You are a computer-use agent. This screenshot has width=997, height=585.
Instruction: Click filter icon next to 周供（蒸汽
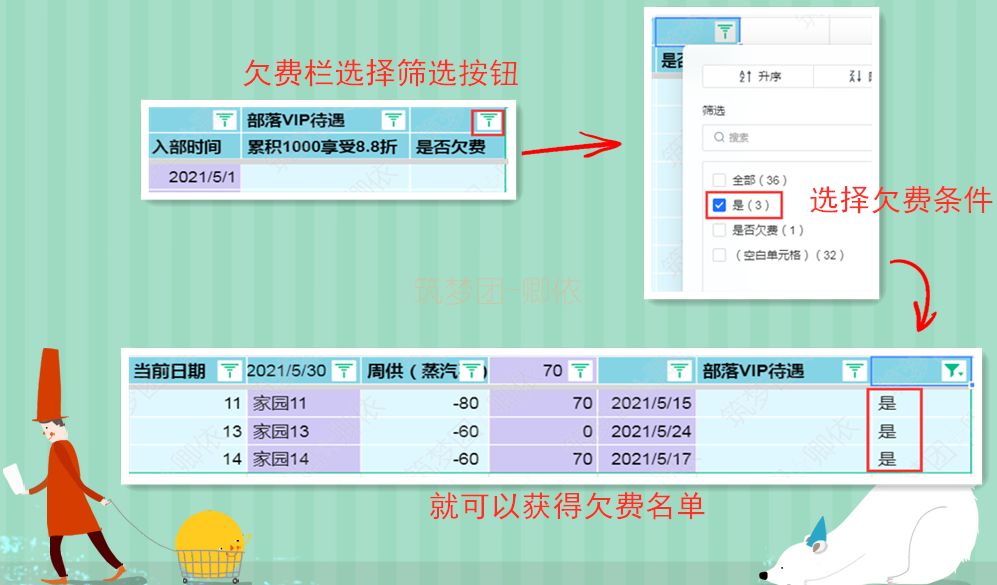(471, 371)
